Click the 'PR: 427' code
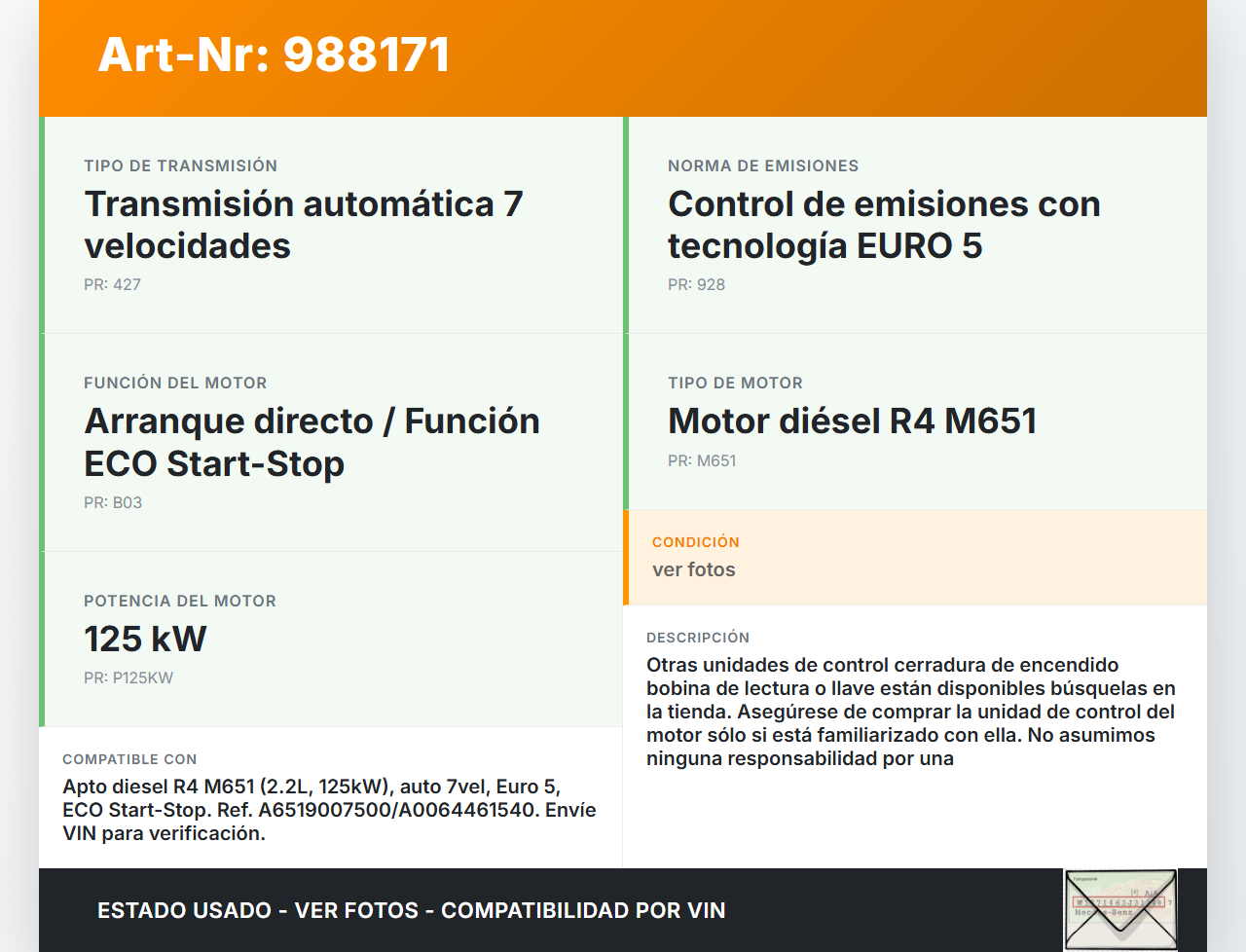This screenshot has height=952, width=1246. 112,284
